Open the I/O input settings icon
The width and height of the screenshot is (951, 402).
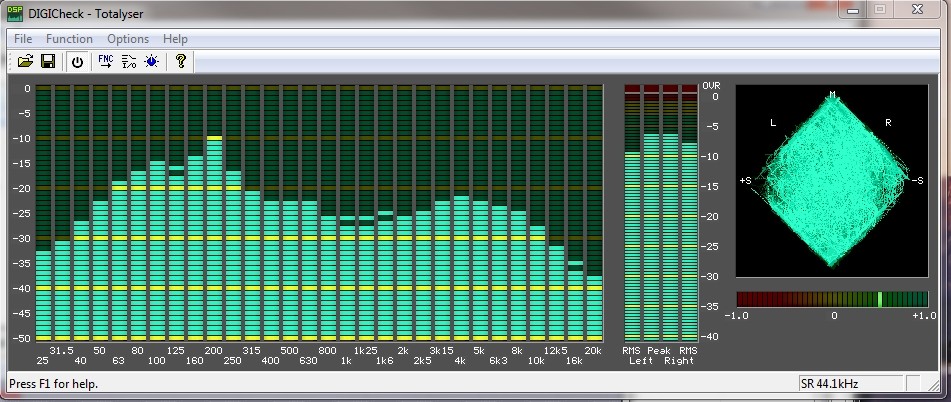click(x=128, y=62)
